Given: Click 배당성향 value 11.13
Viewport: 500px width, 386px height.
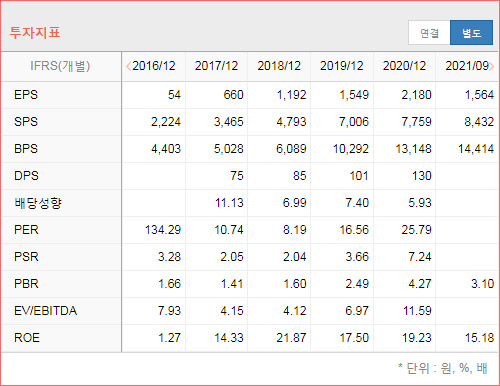Looking at the screenshot, I should [x=229, y=203].
